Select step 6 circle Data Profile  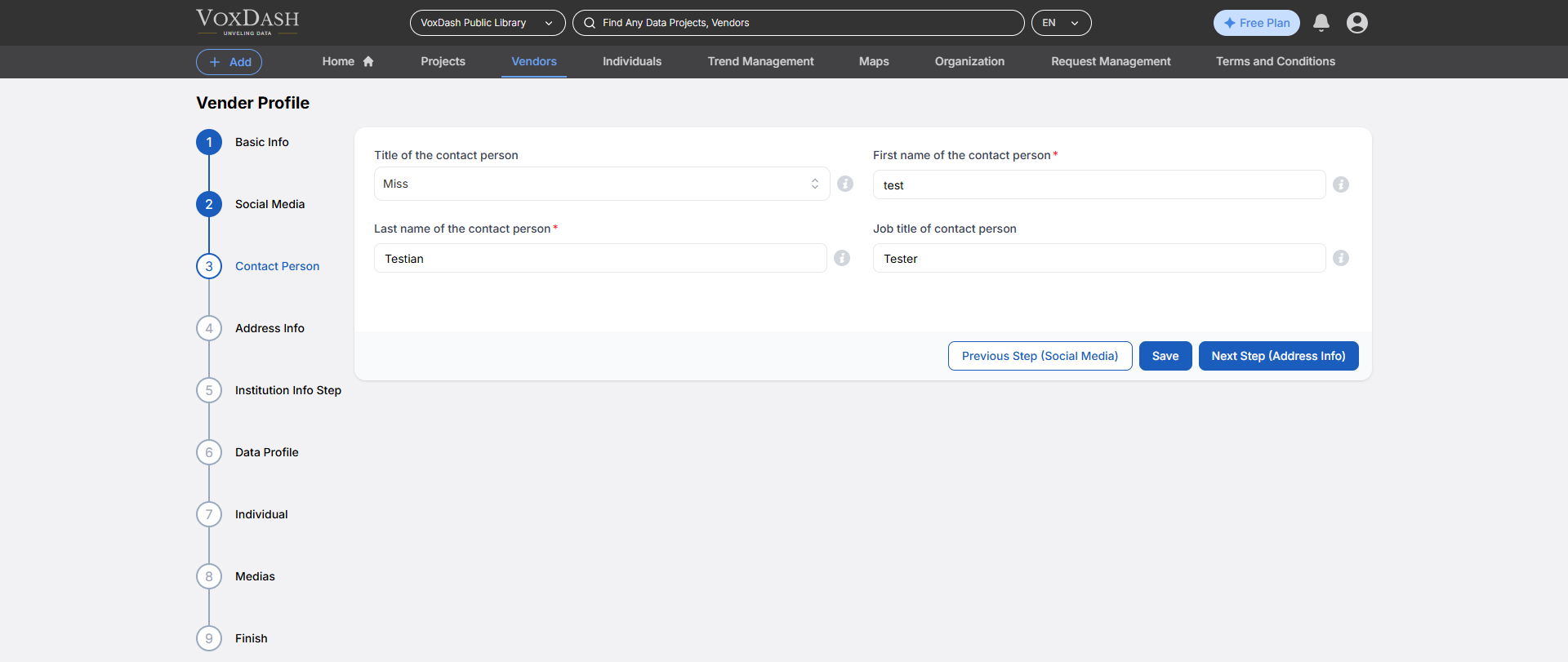(209, 452)
